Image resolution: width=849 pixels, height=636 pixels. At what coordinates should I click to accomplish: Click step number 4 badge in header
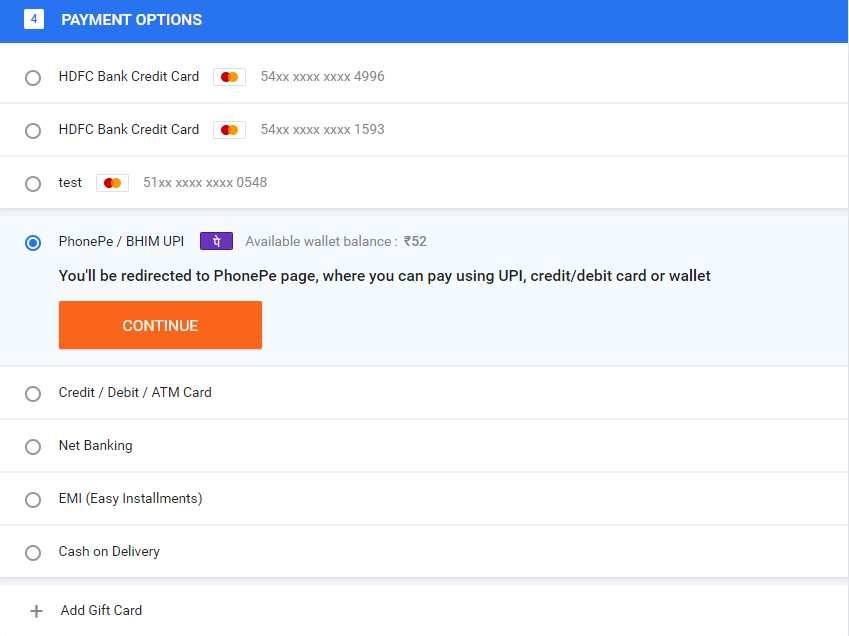coord(34,19)
